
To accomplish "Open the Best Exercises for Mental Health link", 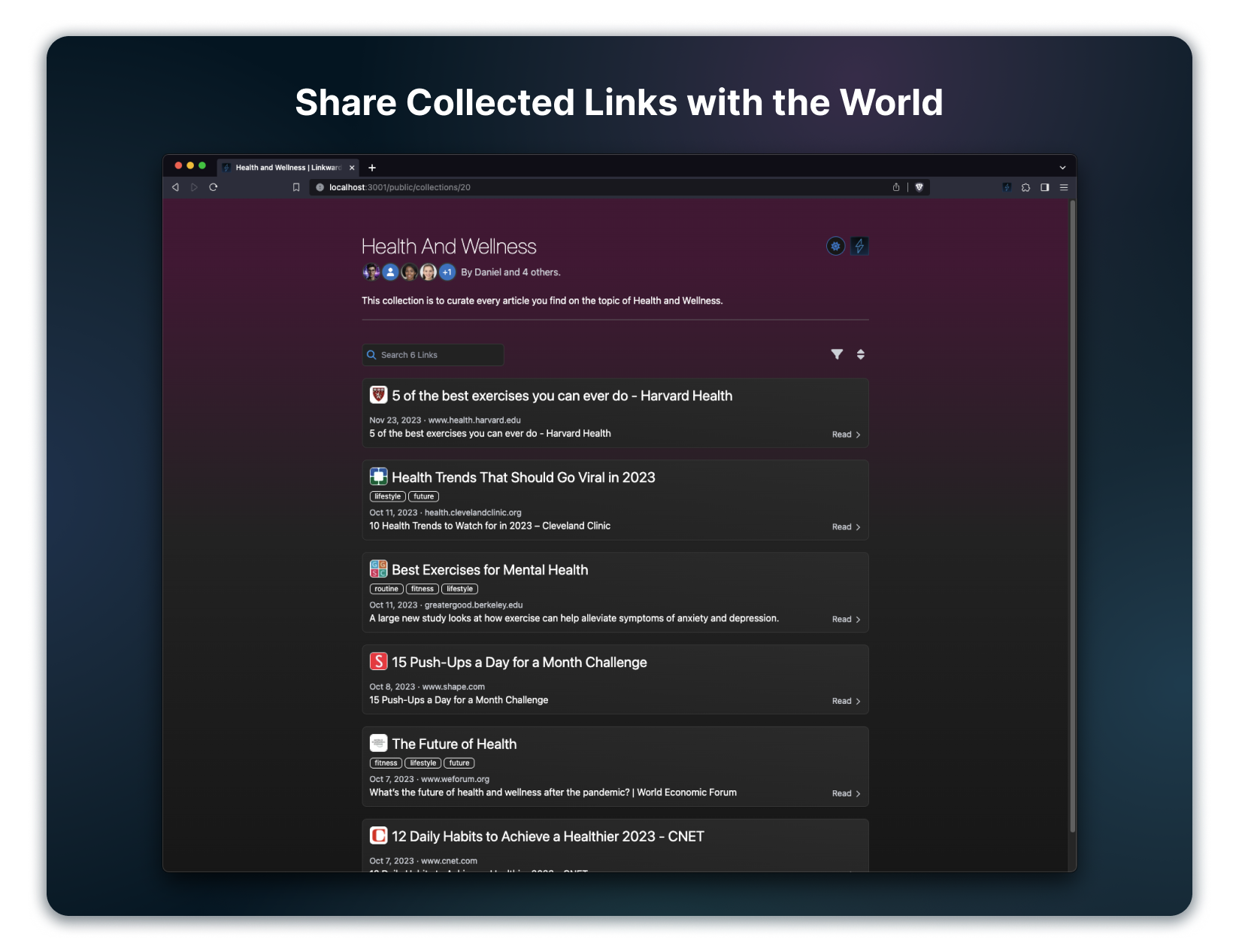I will pos(489,570).
